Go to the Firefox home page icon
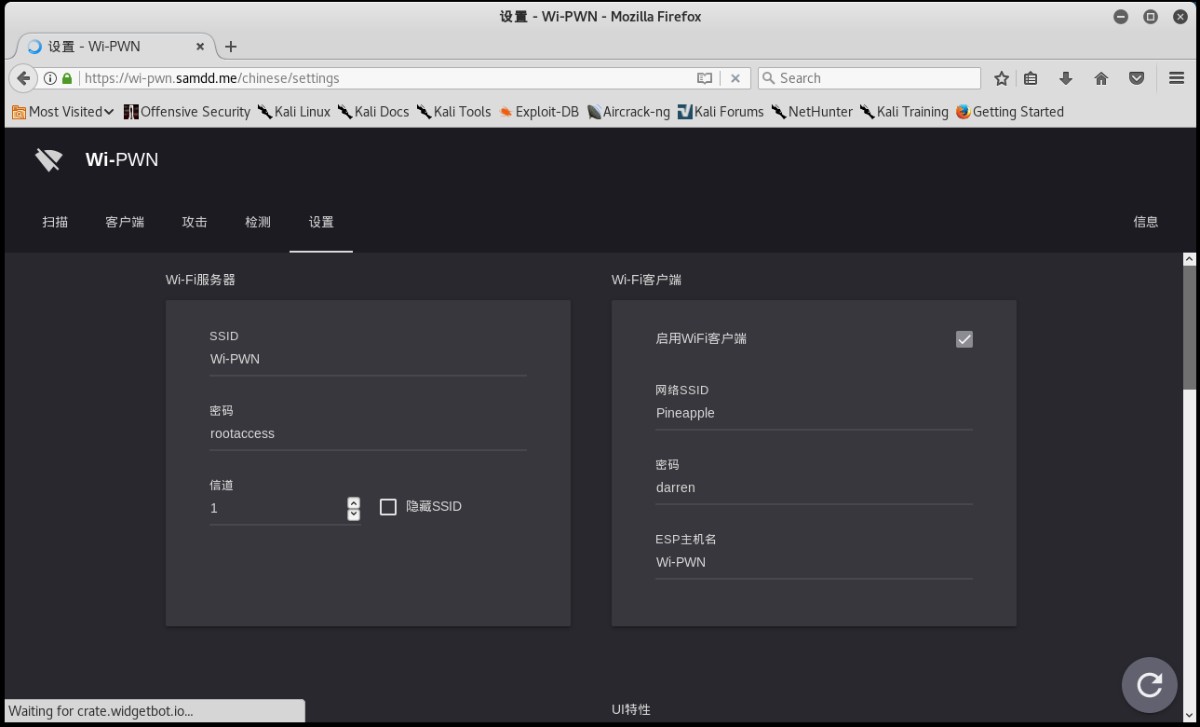The height and width of the screenshot is (727, 1200). coord(1101,78)
